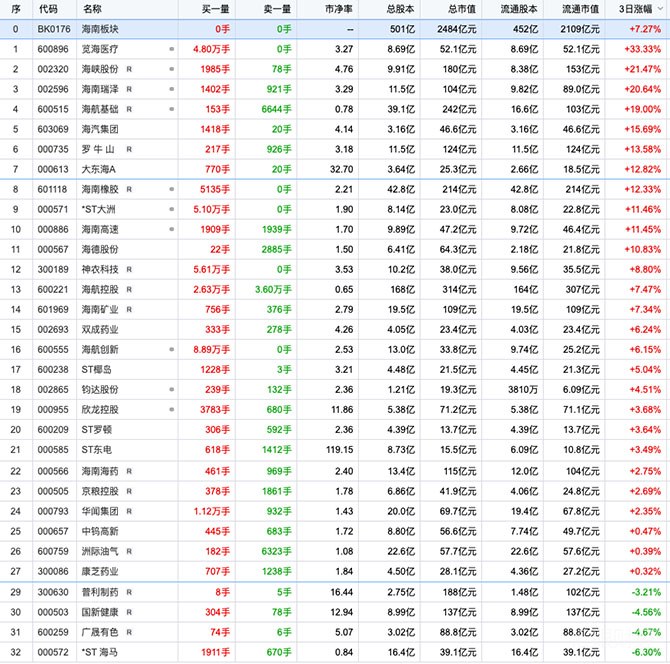Sort by the 3日涨幅 column header

coord(636,9)
